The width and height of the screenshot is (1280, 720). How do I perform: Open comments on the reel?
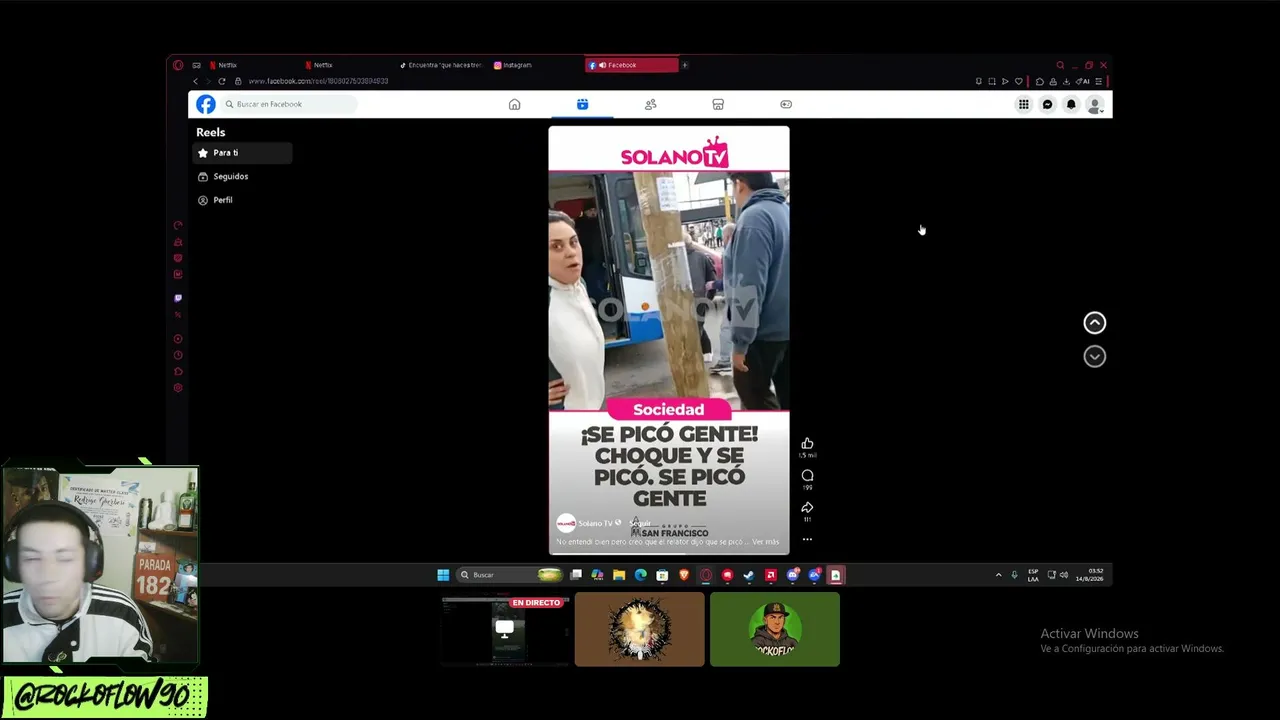tap(807, 475)
